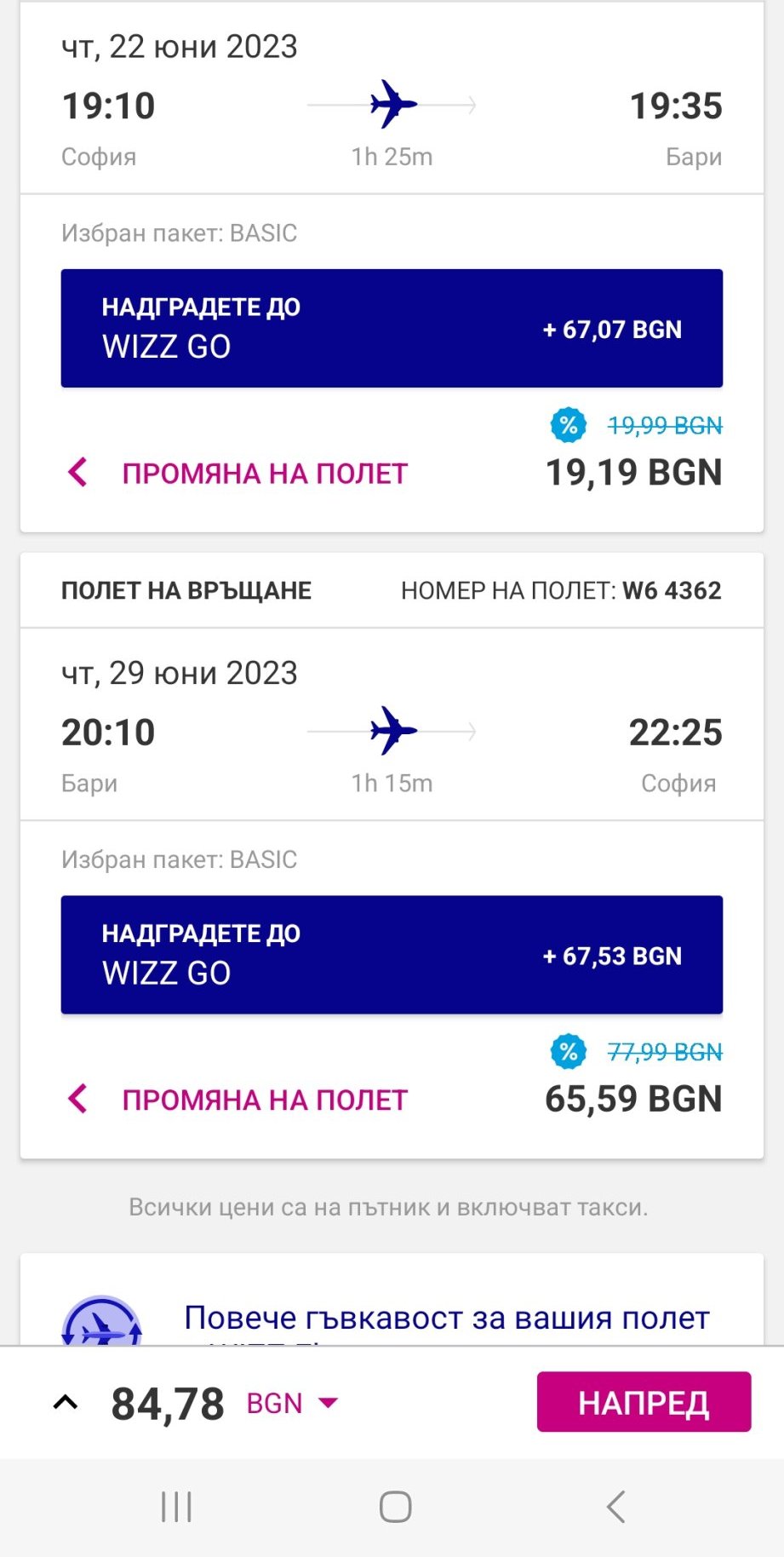784x1557 pixels.
Task: Expand the 84,78 total price summary chevron
Action: (66, 1402)
